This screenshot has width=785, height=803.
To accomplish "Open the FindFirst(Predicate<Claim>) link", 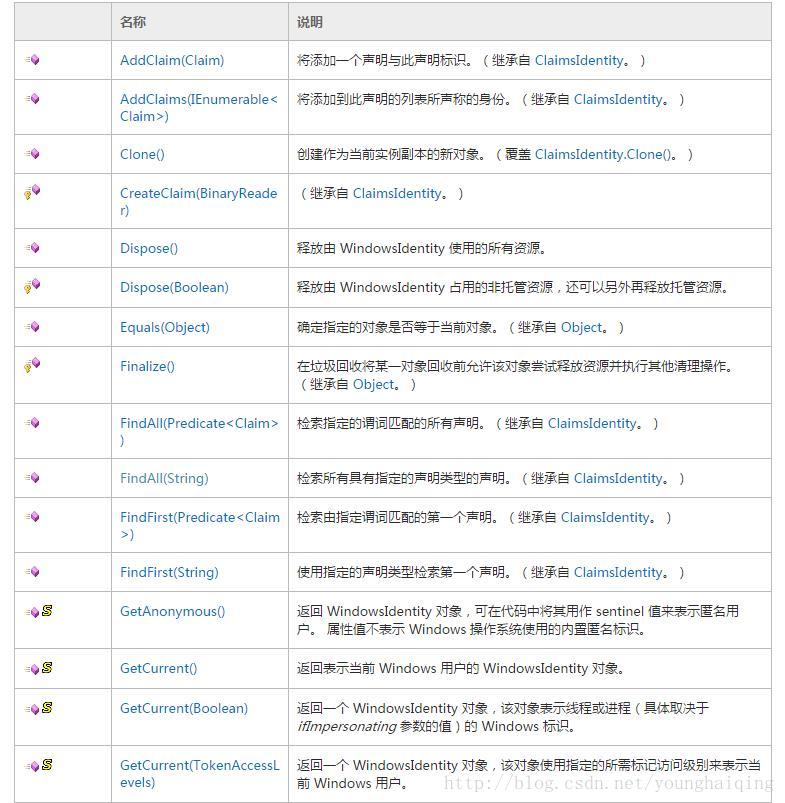I will tap(200, 525).
